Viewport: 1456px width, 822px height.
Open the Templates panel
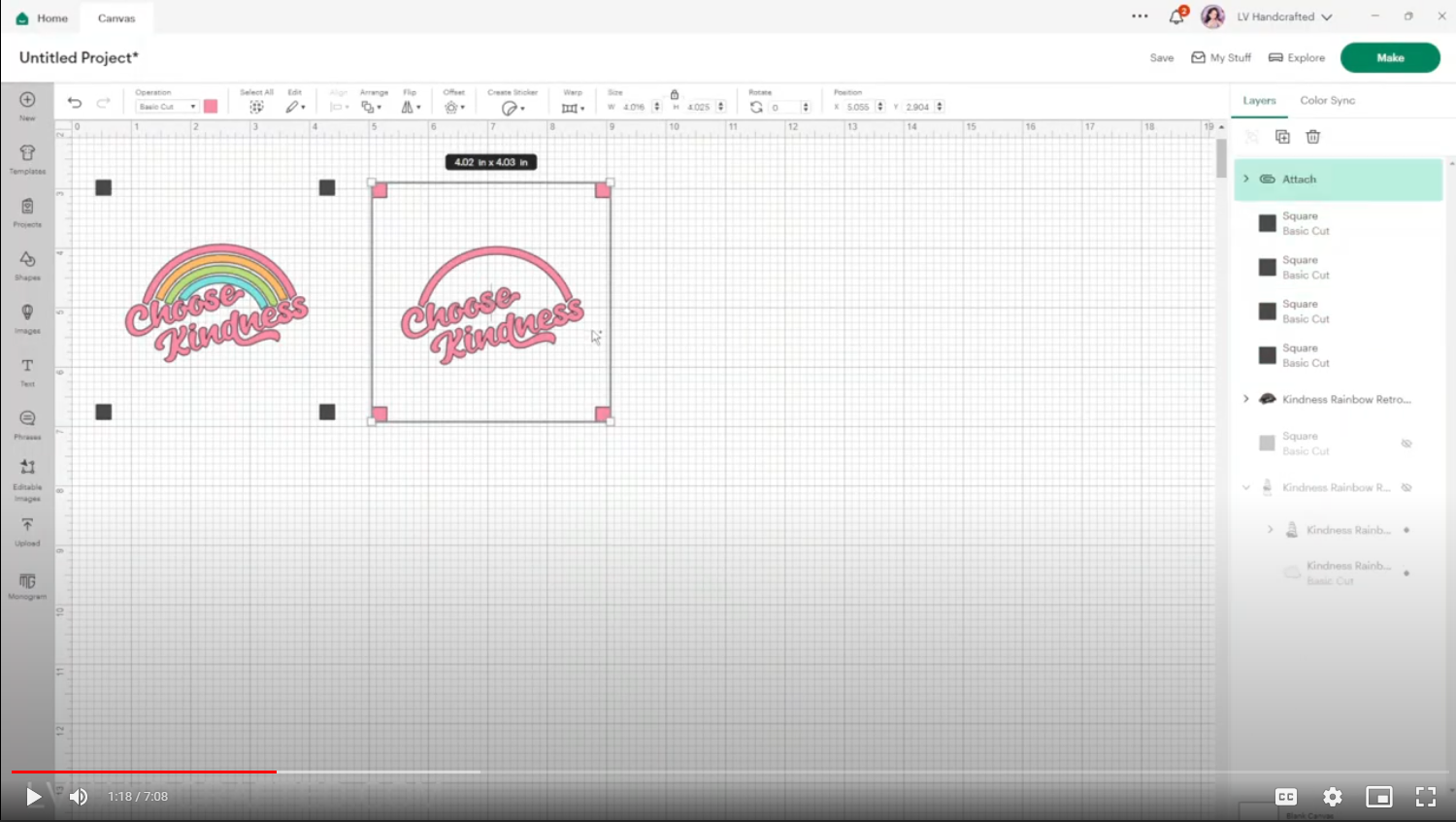[27, 159]
